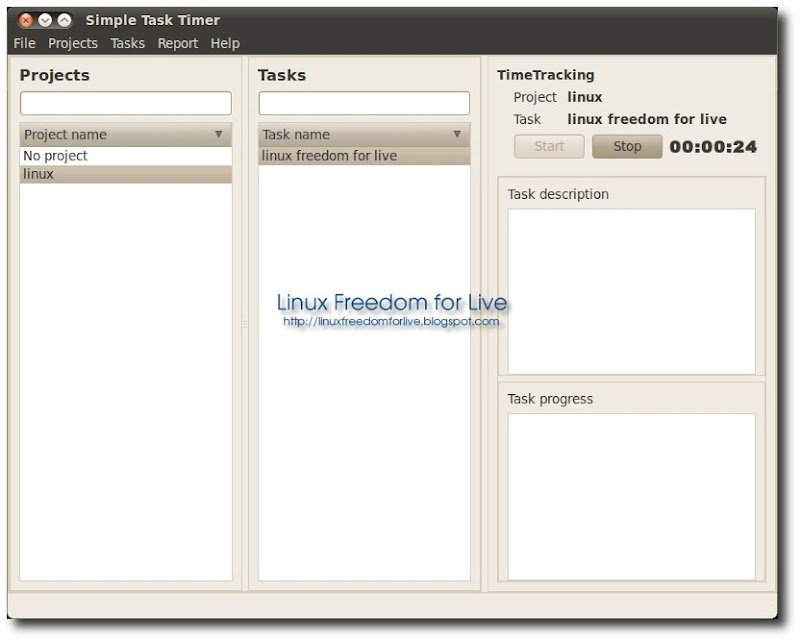The width and height of the screenshot is (800, 641).
Task: Click inside the Task progress text area
Action: pyautogui.click(x=632, y=497)
